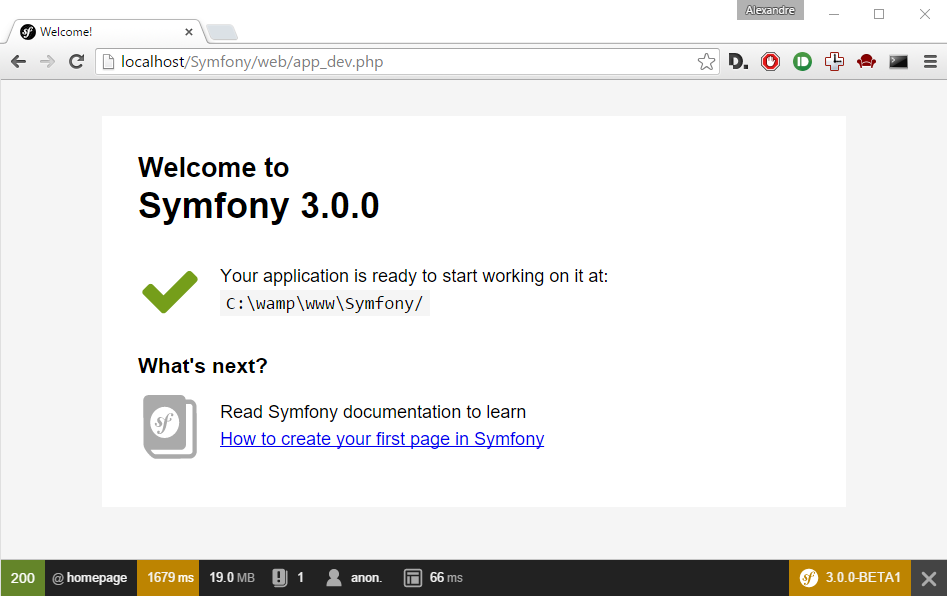This screenshot has width=947, height=596.
Task: Click the Symfony 3.0.0-BETA1 version badge
Action: (850, 578)
